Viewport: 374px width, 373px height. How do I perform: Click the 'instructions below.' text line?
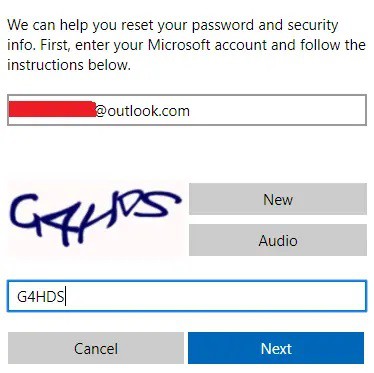[x=69, y=65]
